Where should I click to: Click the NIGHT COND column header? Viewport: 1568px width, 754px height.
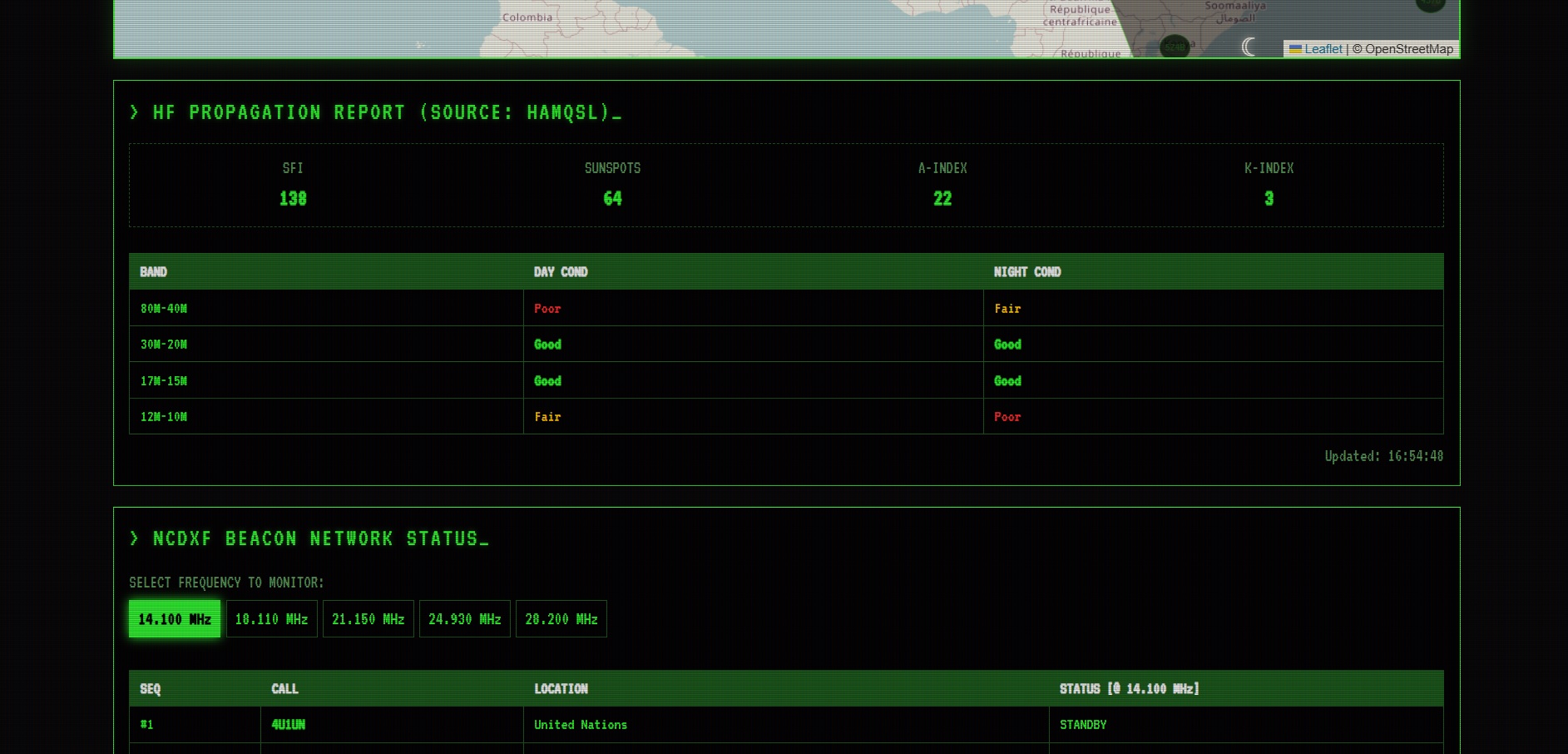1026,272
